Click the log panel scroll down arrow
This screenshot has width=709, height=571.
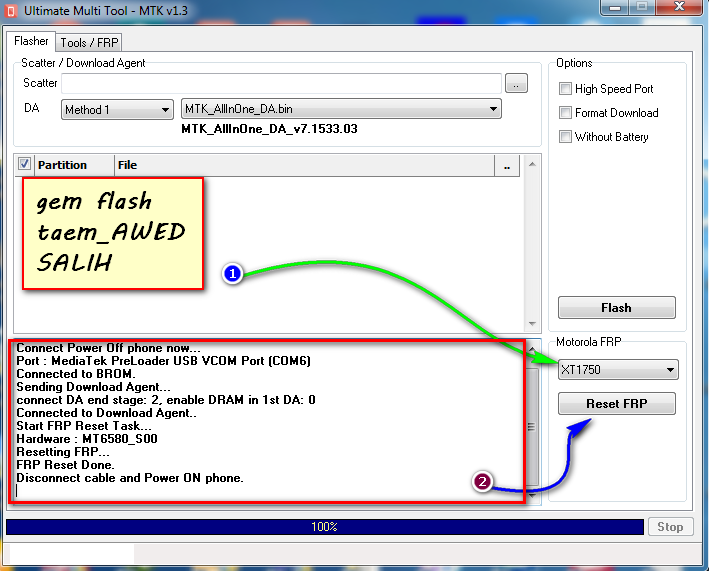coord(532,495)
